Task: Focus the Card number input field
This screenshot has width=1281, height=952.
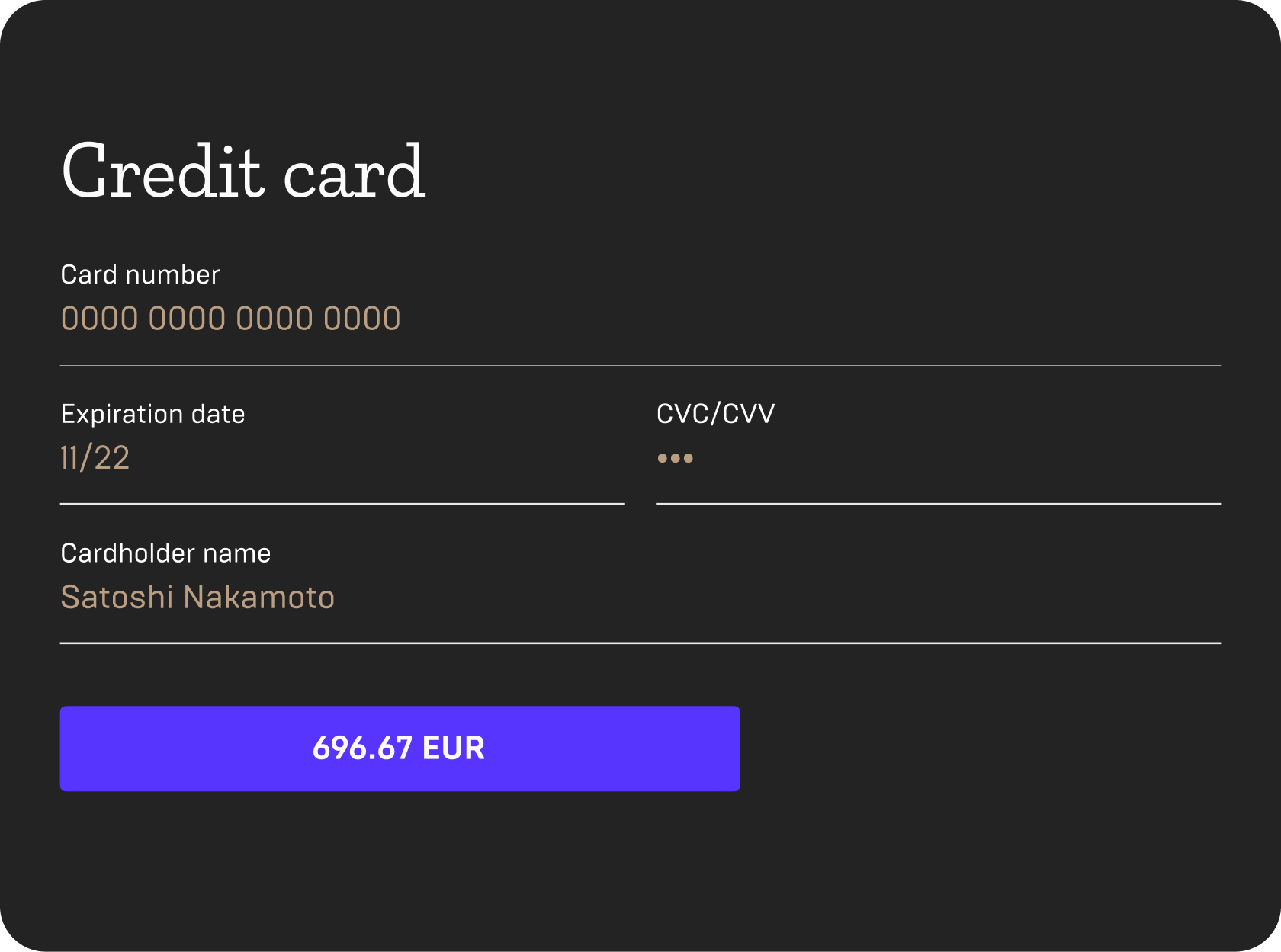Action: point(640,319)
